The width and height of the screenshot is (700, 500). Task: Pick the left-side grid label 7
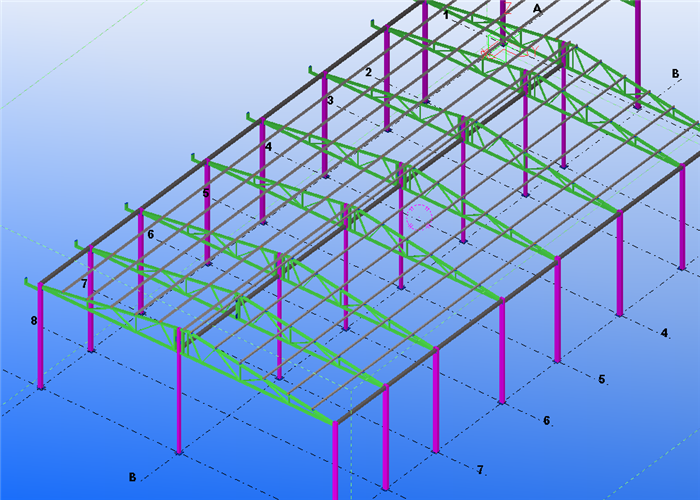[x=84, y=283]
